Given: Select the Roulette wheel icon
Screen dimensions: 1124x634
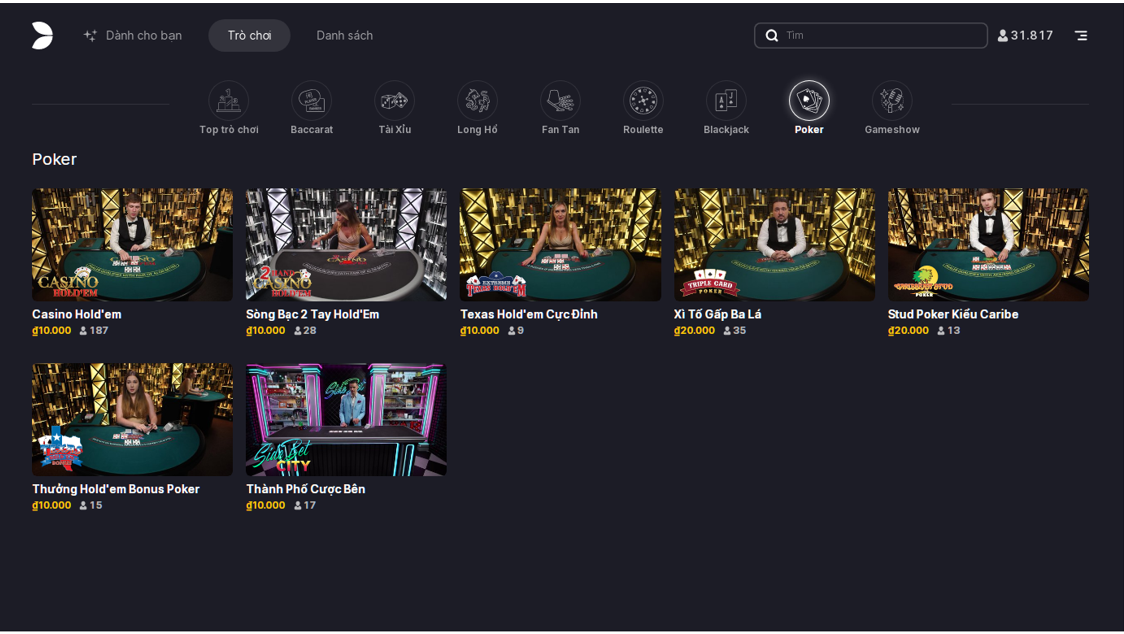Looking at the screenshot, I should pos(643,101).
